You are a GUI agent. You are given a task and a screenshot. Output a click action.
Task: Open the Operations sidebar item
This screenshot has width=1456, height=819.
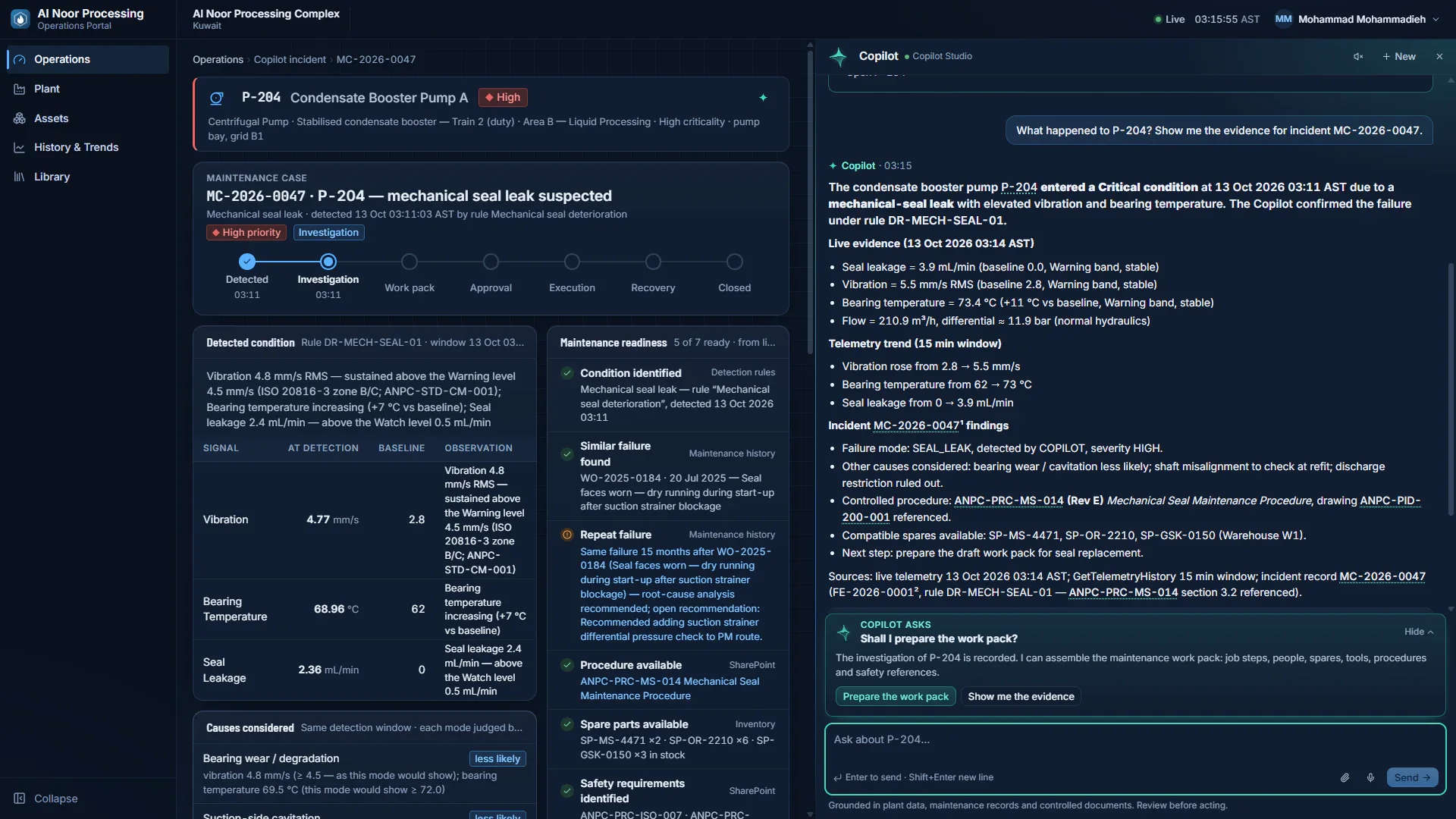point(88,59)
